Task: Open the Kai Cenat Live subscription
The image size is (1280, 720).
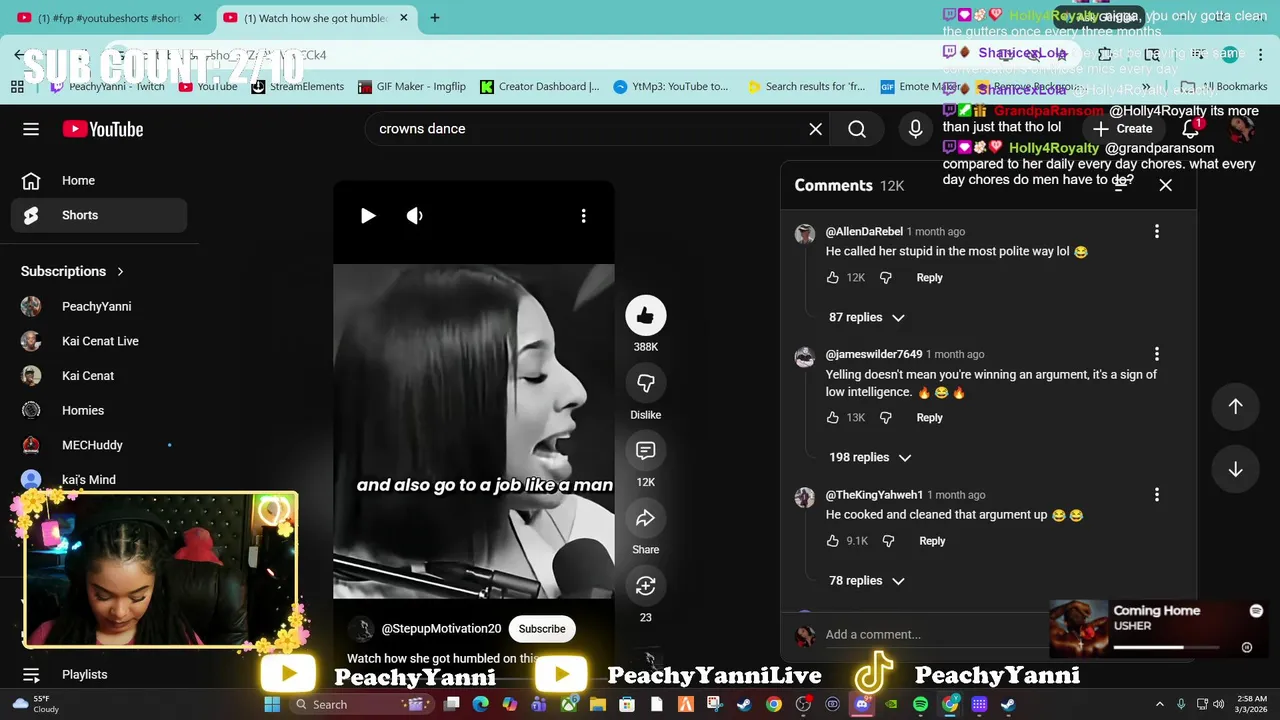Action: pos(99,341)
